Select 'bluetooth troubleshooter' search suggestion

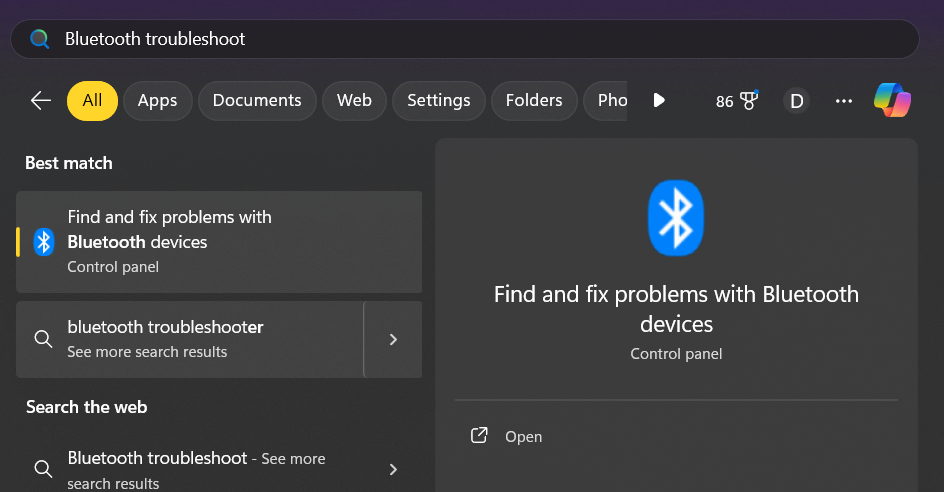(190, 339)
